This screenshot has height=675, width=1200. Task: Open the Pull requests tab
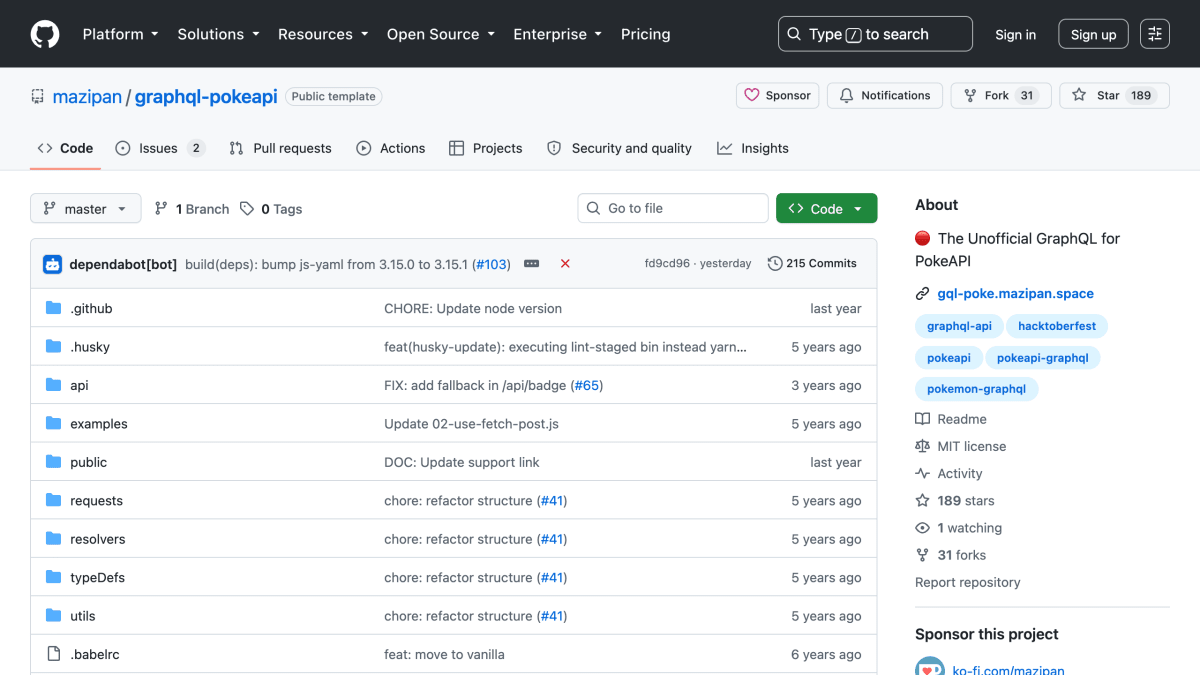[x=280, y=148]
